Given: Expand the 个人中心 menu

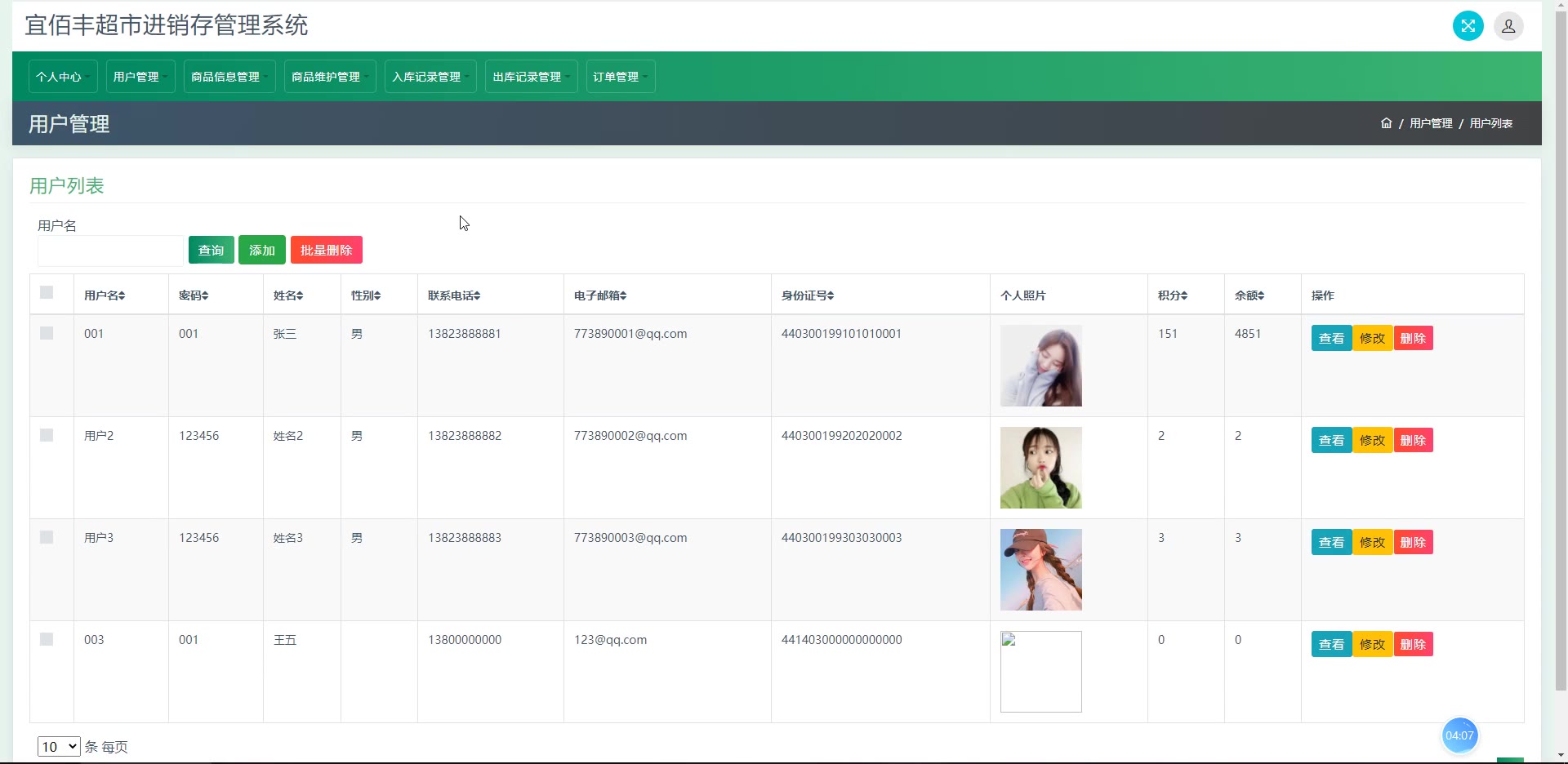Looking at the screenshot, I should tap(63, 77).
